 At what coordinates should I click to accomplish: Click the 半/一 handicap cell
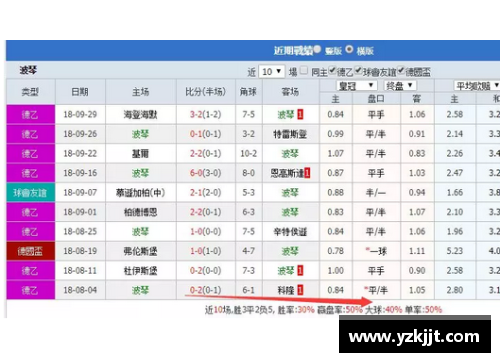376,193
